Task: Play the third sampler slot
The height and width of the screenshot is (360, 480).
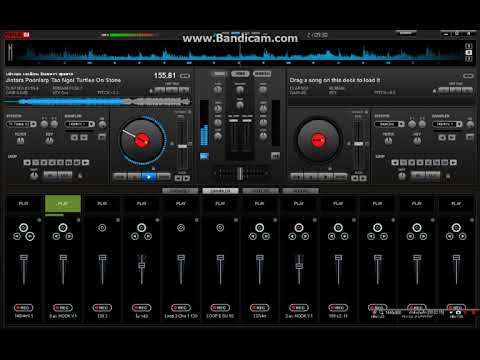Action: click(x=102, y=203)
